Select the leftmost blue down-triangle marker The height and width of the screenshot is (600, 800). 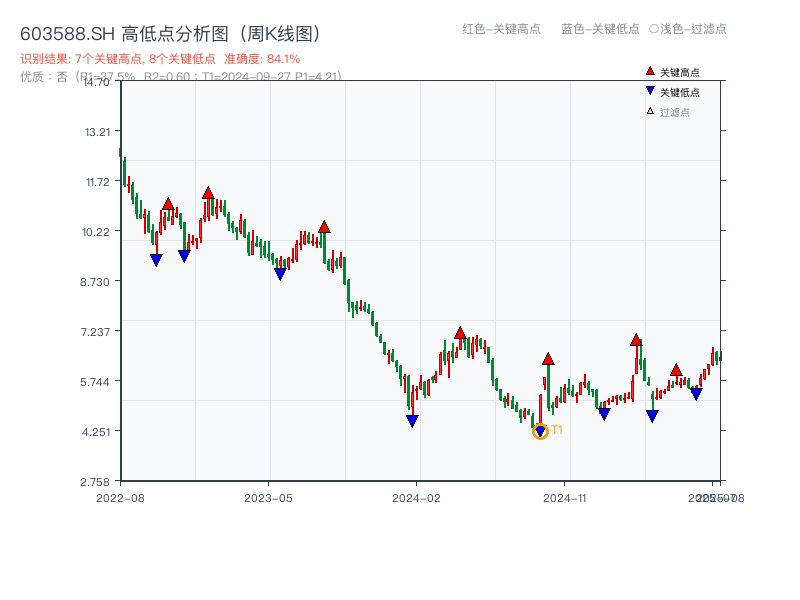(x=155, y=260)
